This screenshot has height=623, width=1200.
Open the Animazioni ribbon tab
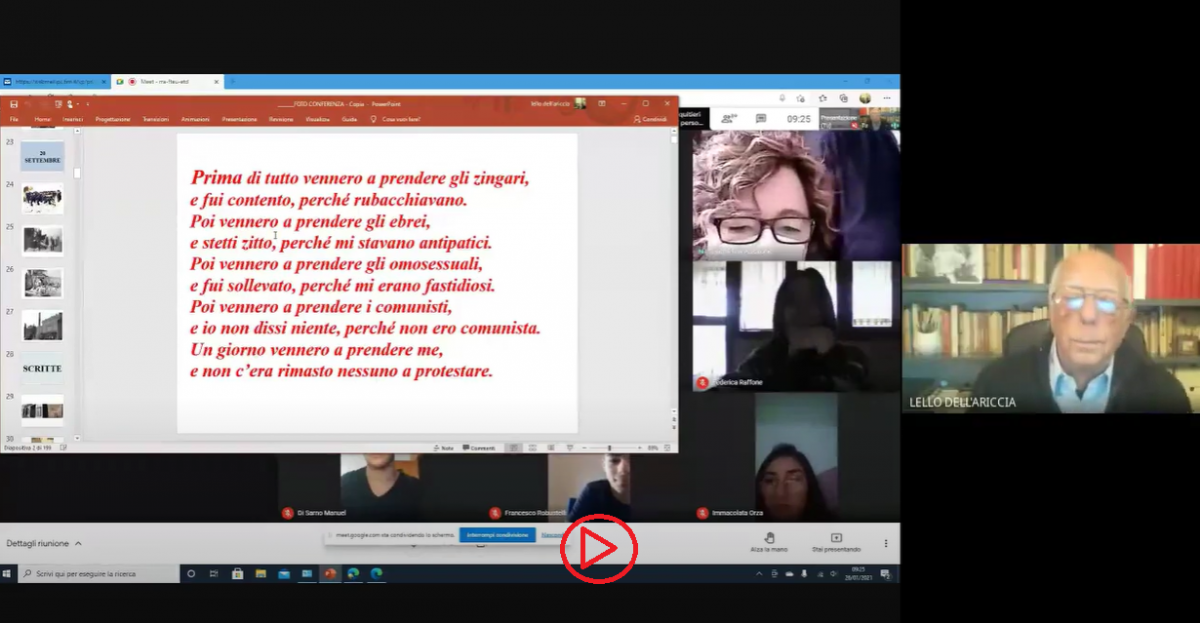(x=195, y=119)
